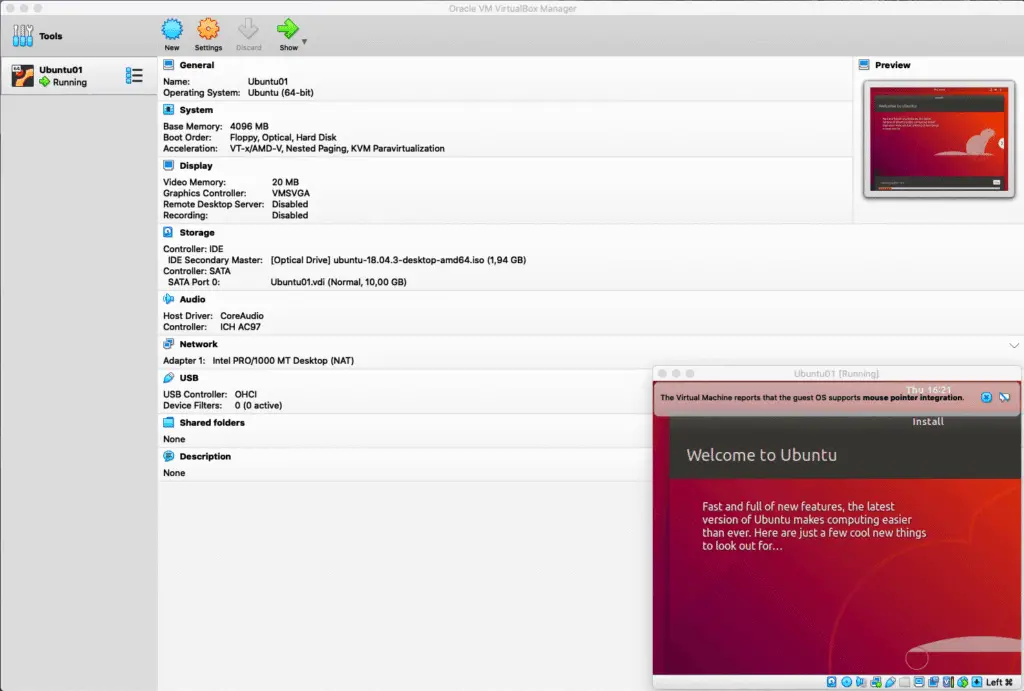Click mouse integration icon in VM status bar

pos(963,682)
